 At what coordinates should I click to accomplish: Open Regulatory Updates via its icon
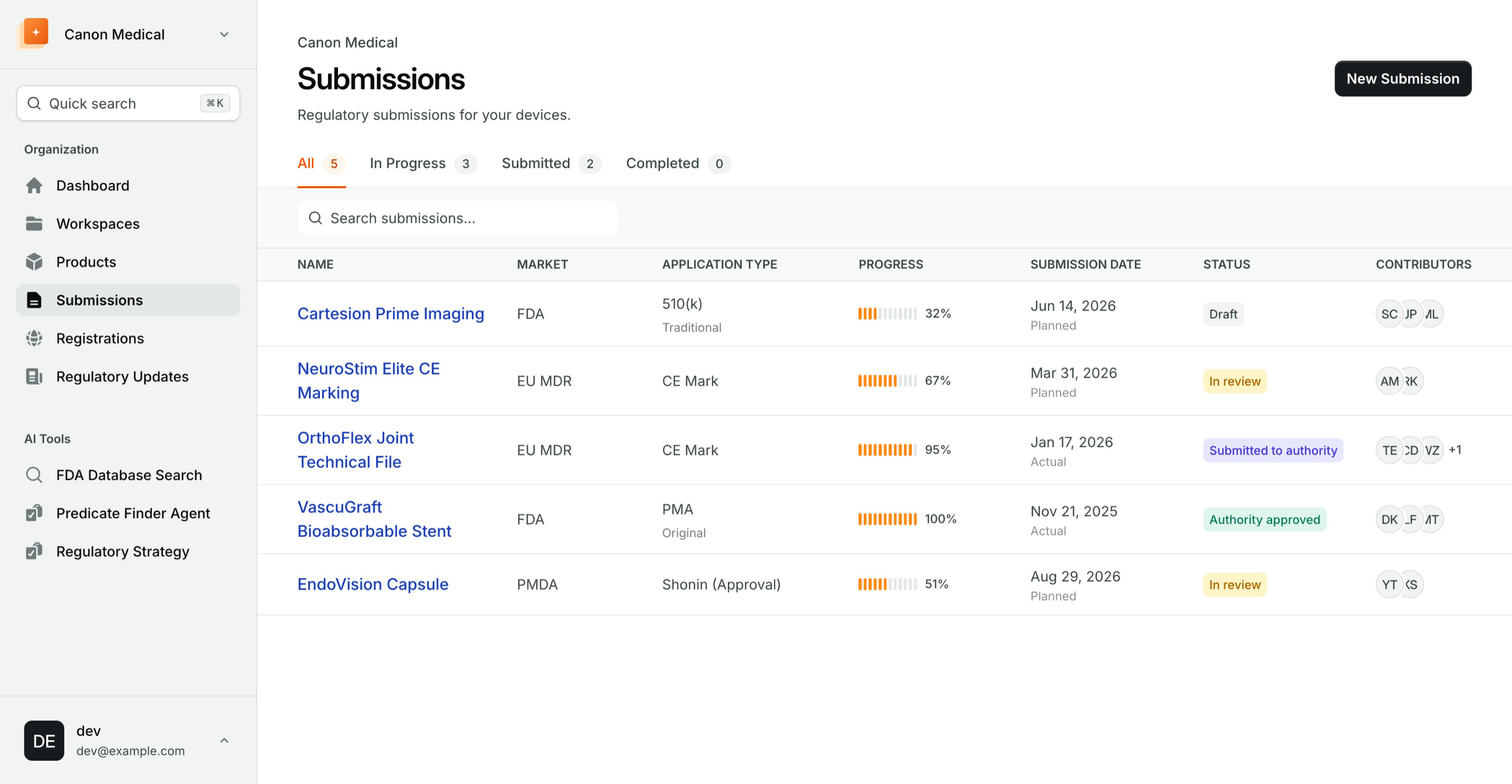pyautogui.click(x=35, y=376)
